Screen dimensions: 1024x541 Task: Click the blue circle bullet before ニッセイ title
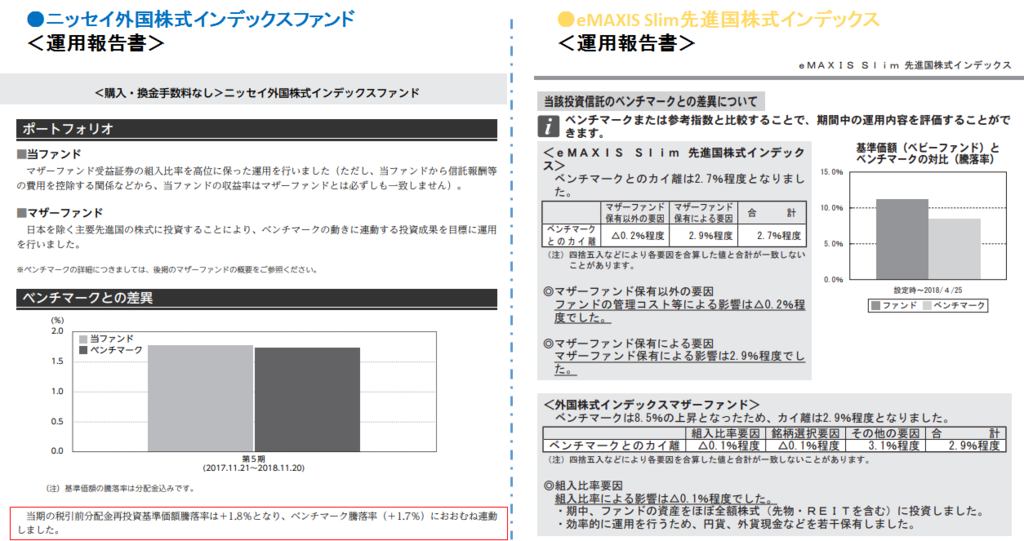point(35,19)
